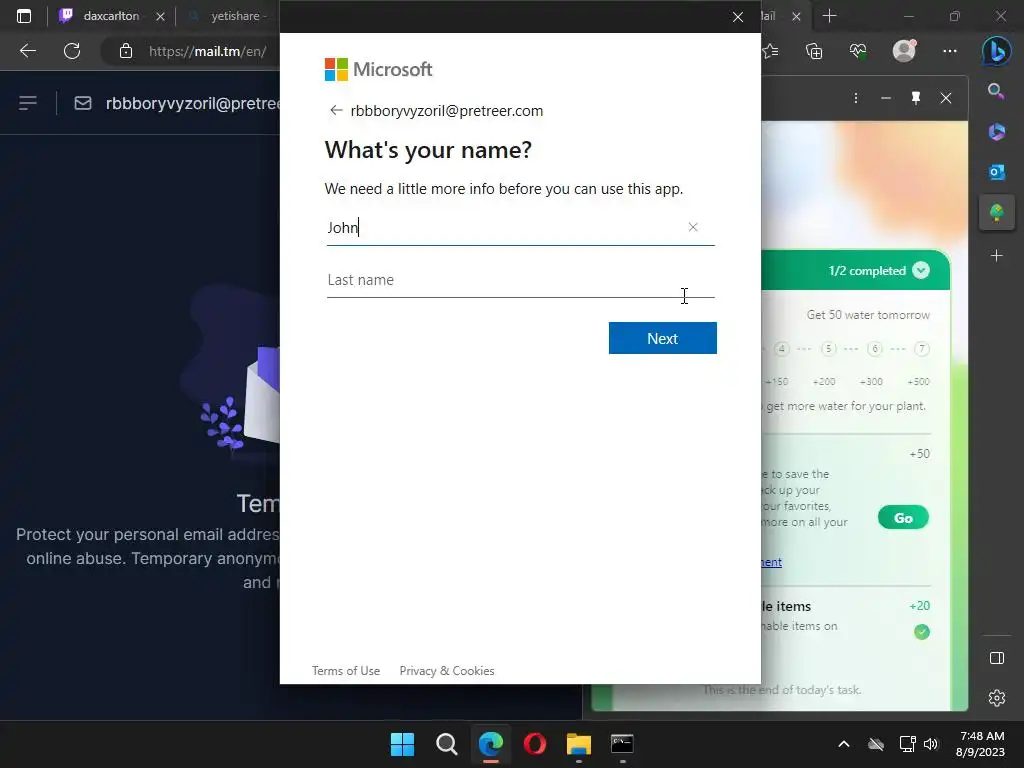This screenshot has width=1024, height=768.
Task: Open Edge Favorites star icon
Action: (x=771, y=51)
